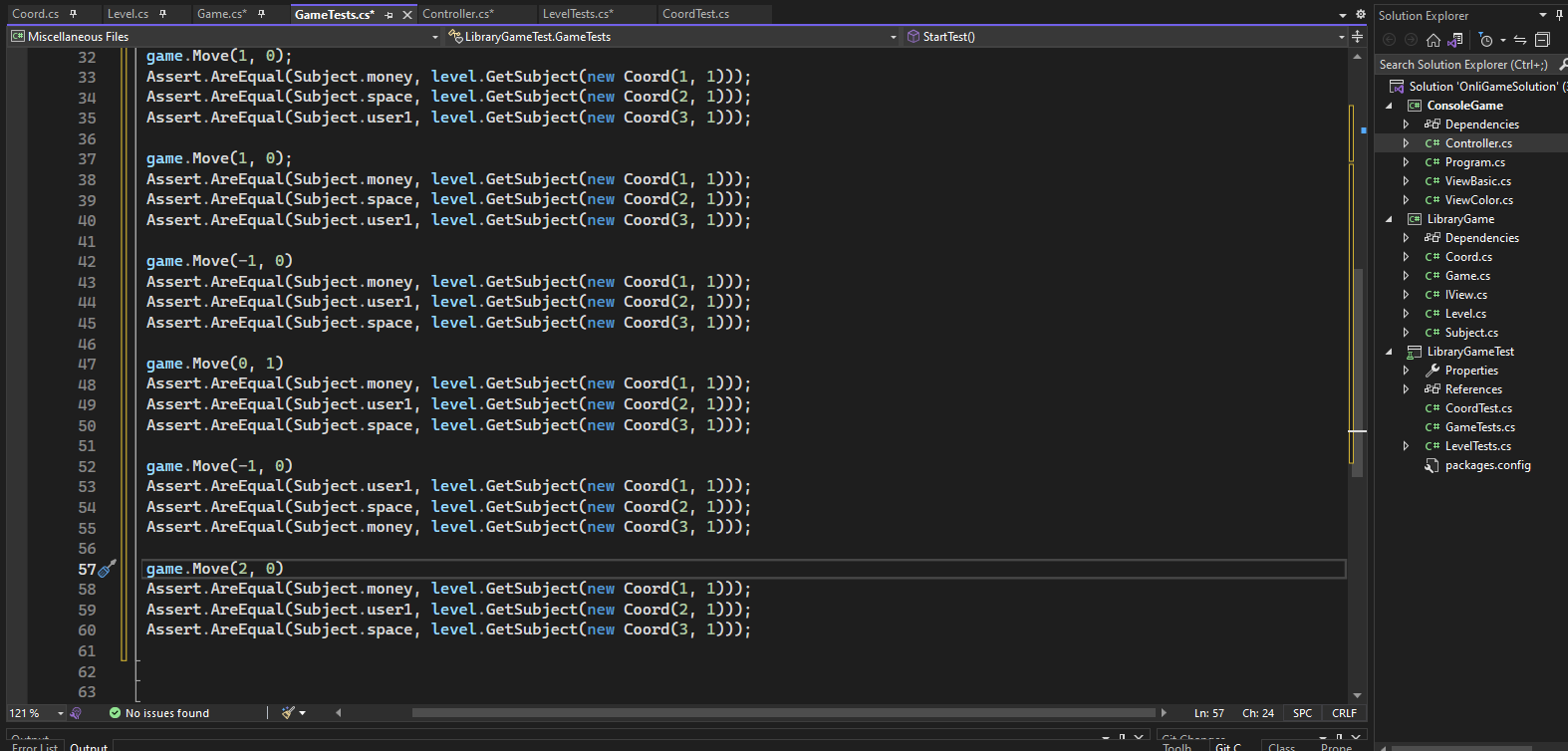Click the packages.config file icon
Image resolution: width=1568 pixels, height=751 pixels.
pyautogui.click(x=1433, y=465)
